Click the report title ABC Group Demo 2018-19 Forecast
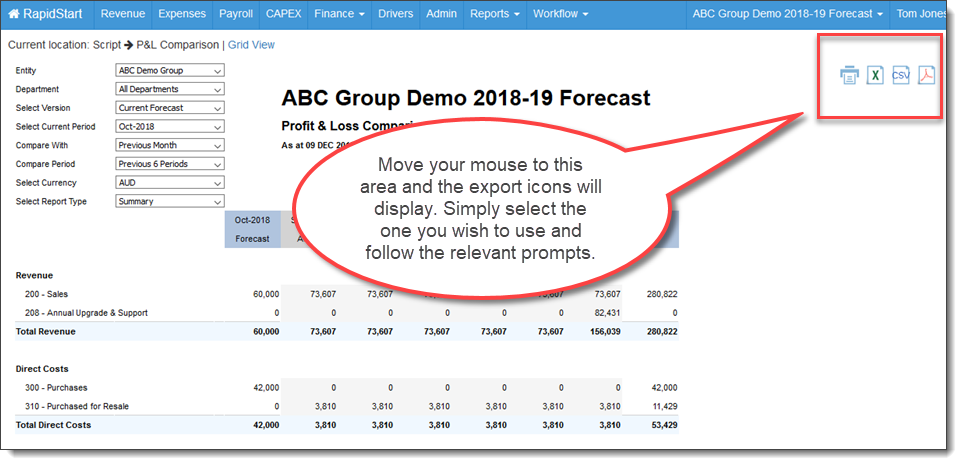This screenshot has width=962, height=465. (466, 98)
